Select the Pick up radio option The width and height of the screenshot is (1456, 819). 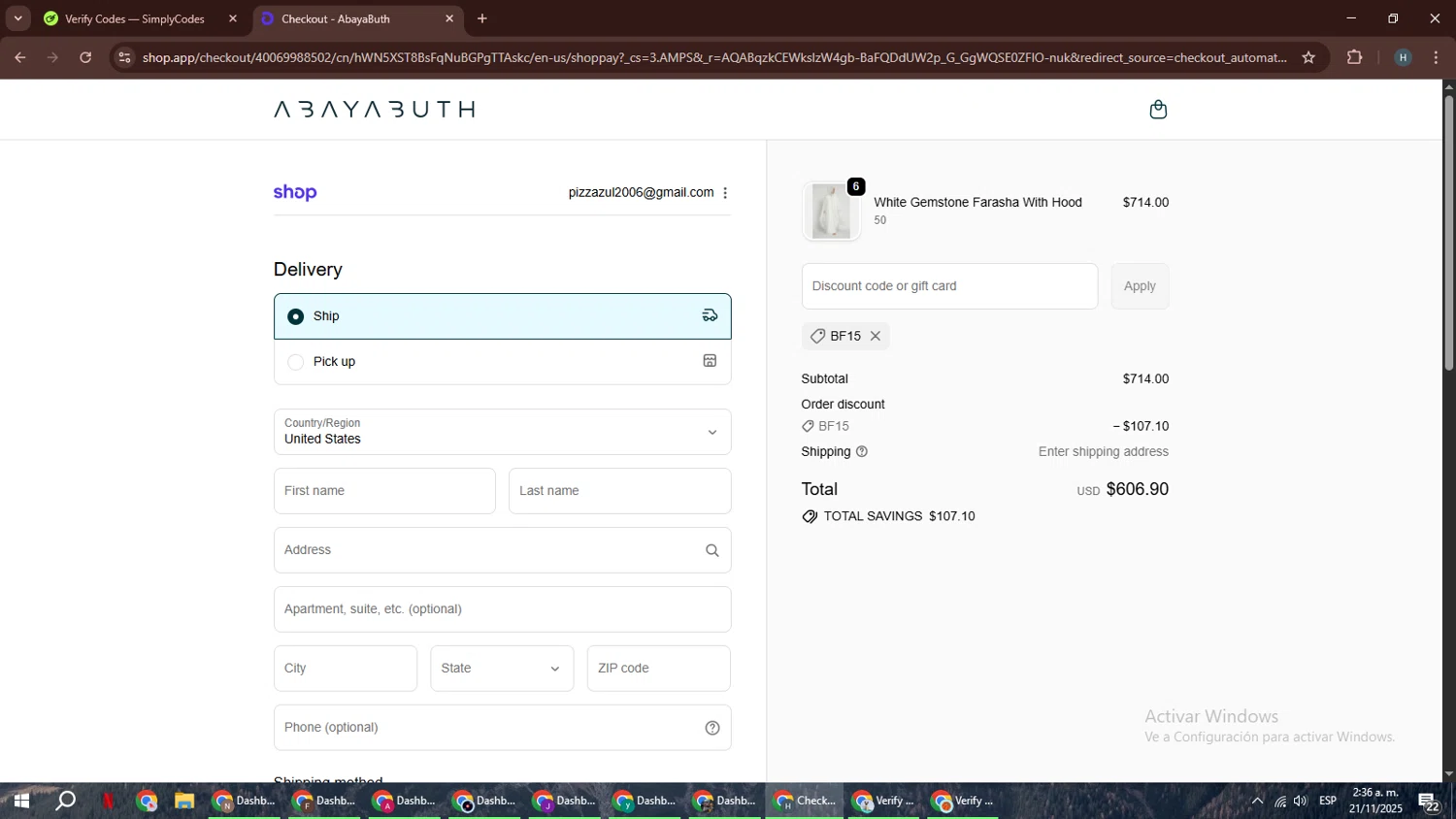296,362
